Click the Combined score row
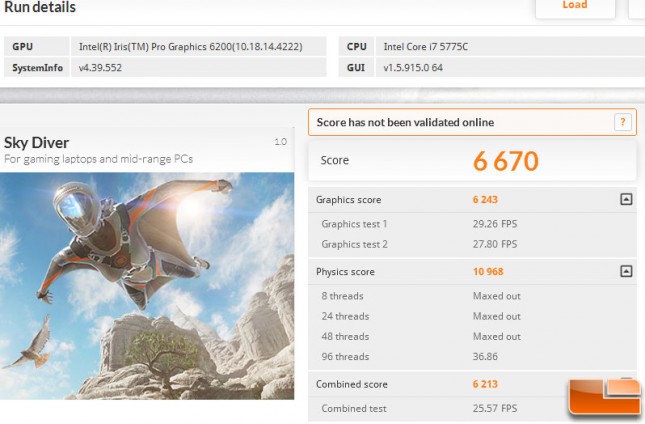The height and width of the screenshot is (424, 645). click(x=472, y=384)
